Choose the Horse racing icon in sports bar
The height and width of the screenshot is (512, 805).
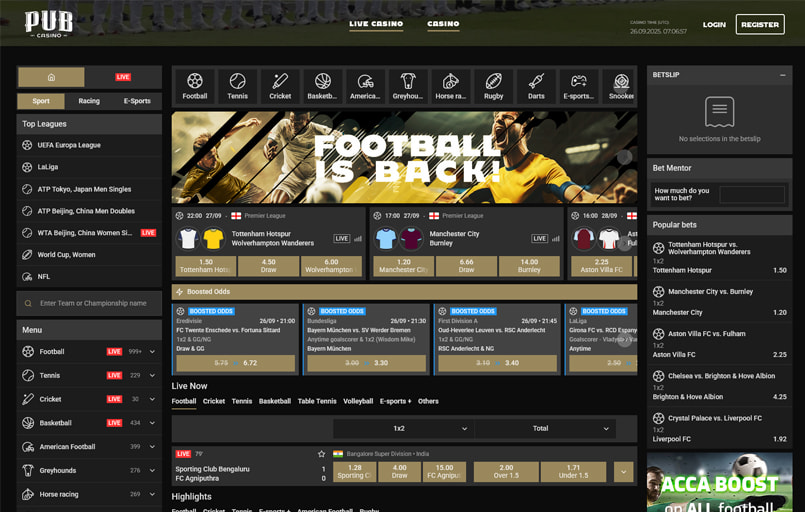click(x=450, y=86)
